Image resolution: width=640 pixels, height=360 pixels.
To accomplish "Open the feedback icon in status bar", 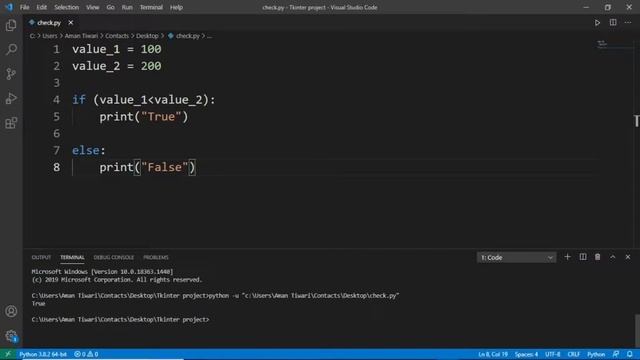I will [616, 354].
